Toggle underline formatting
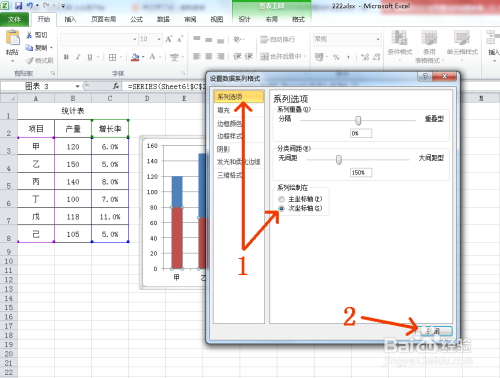This screenshot has height=378, width=500. 90,57
